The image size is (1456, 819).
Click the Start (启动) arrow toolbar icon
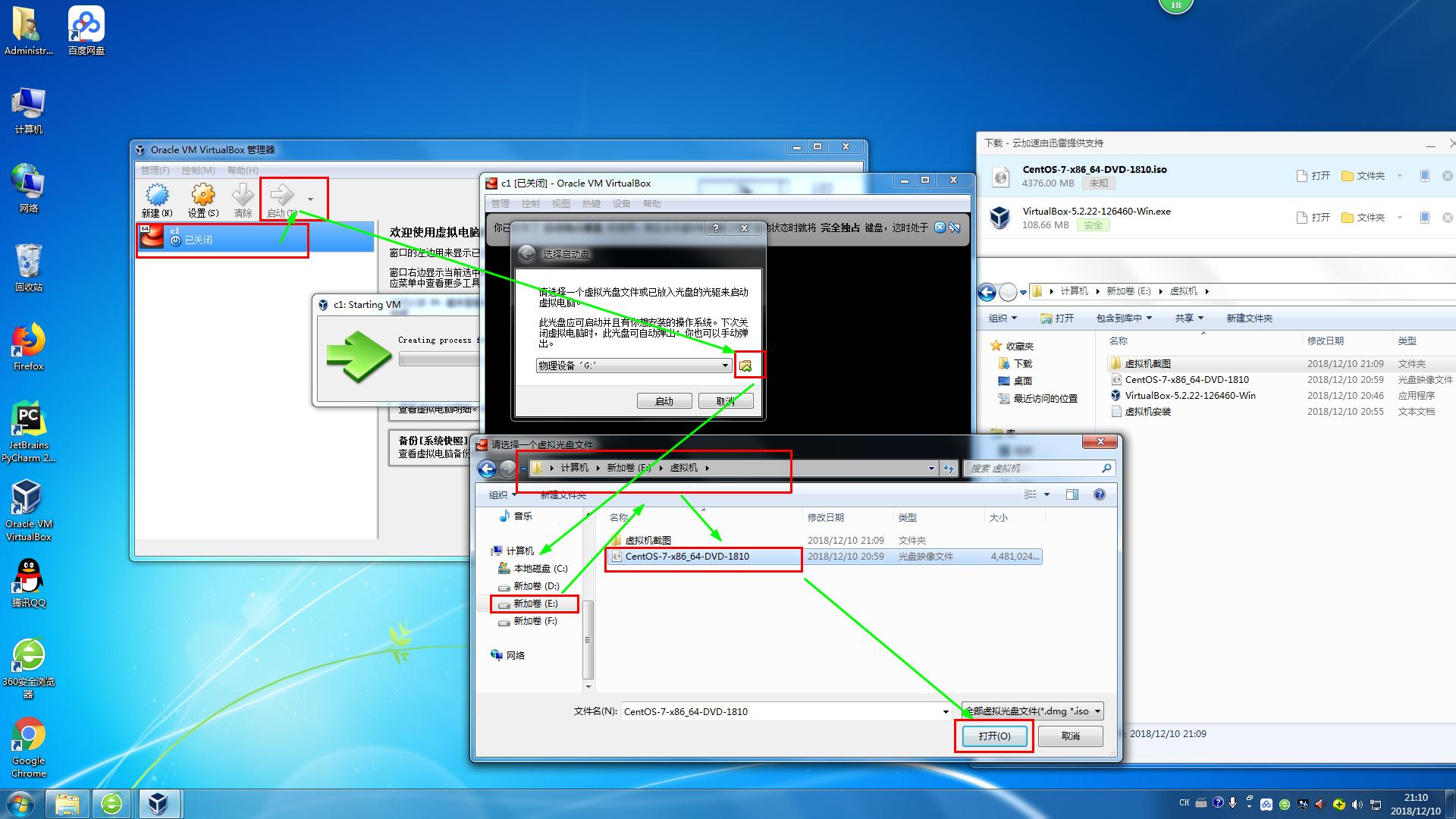[x=281, y=195]
